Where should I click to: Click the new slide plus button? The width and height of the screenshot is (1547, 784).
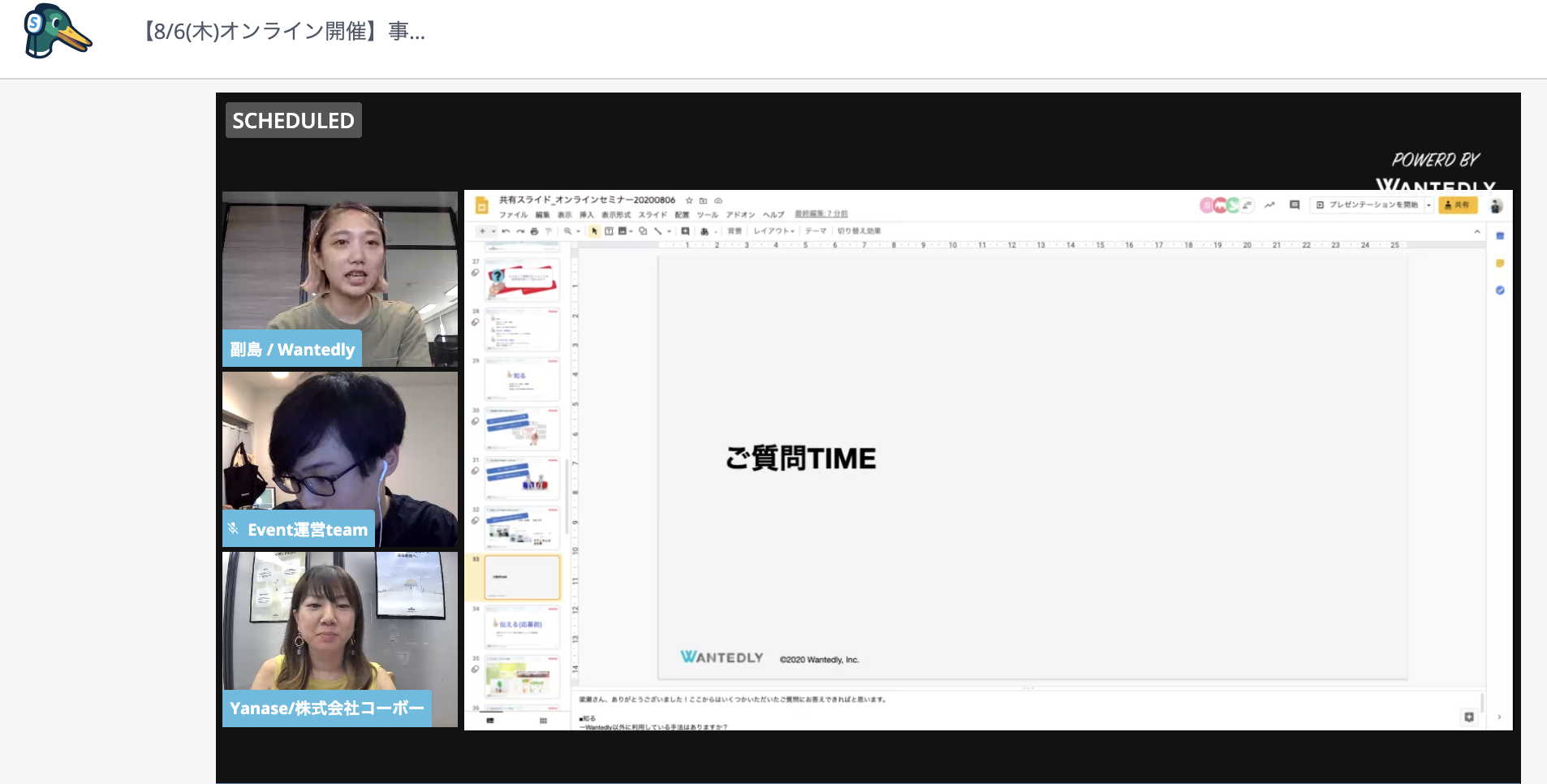(x=482, y=231)
